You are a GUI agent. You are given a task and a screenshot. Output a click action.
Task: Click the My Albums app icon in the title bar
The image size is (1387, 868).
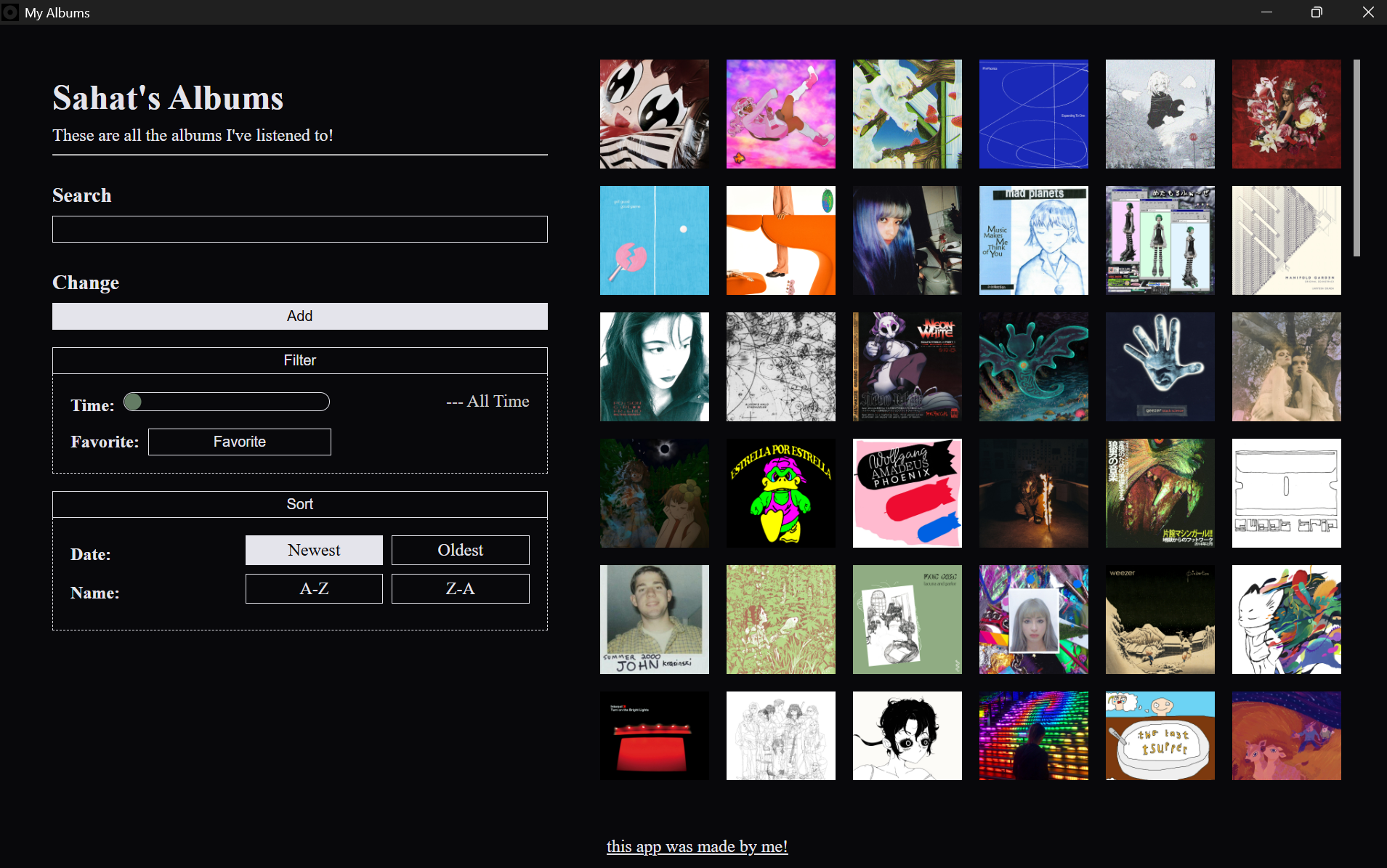click(x=11, y=12)
